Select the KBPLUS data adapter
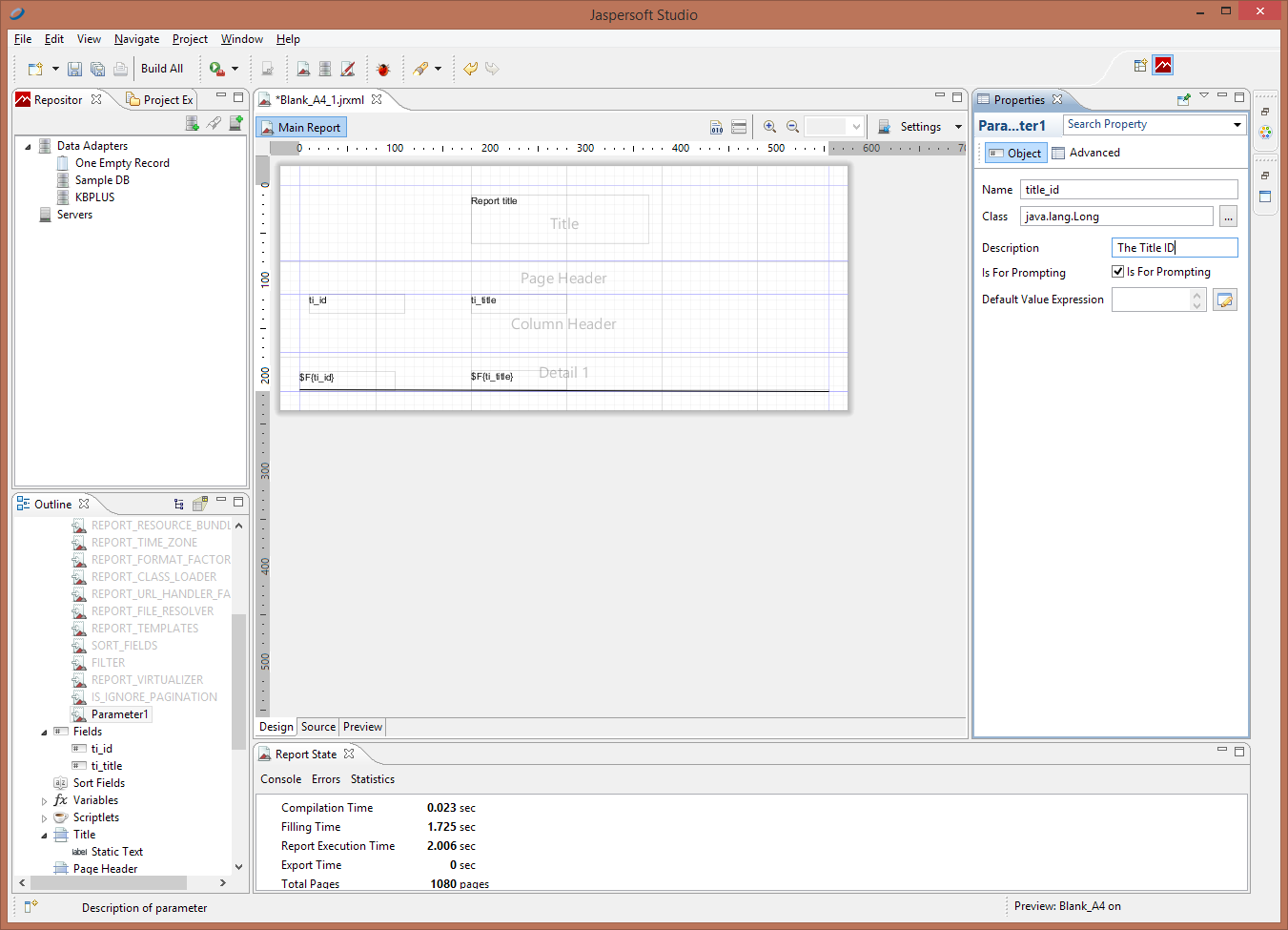Viewport: 1288px width, 930px height. tap(94, 197)
